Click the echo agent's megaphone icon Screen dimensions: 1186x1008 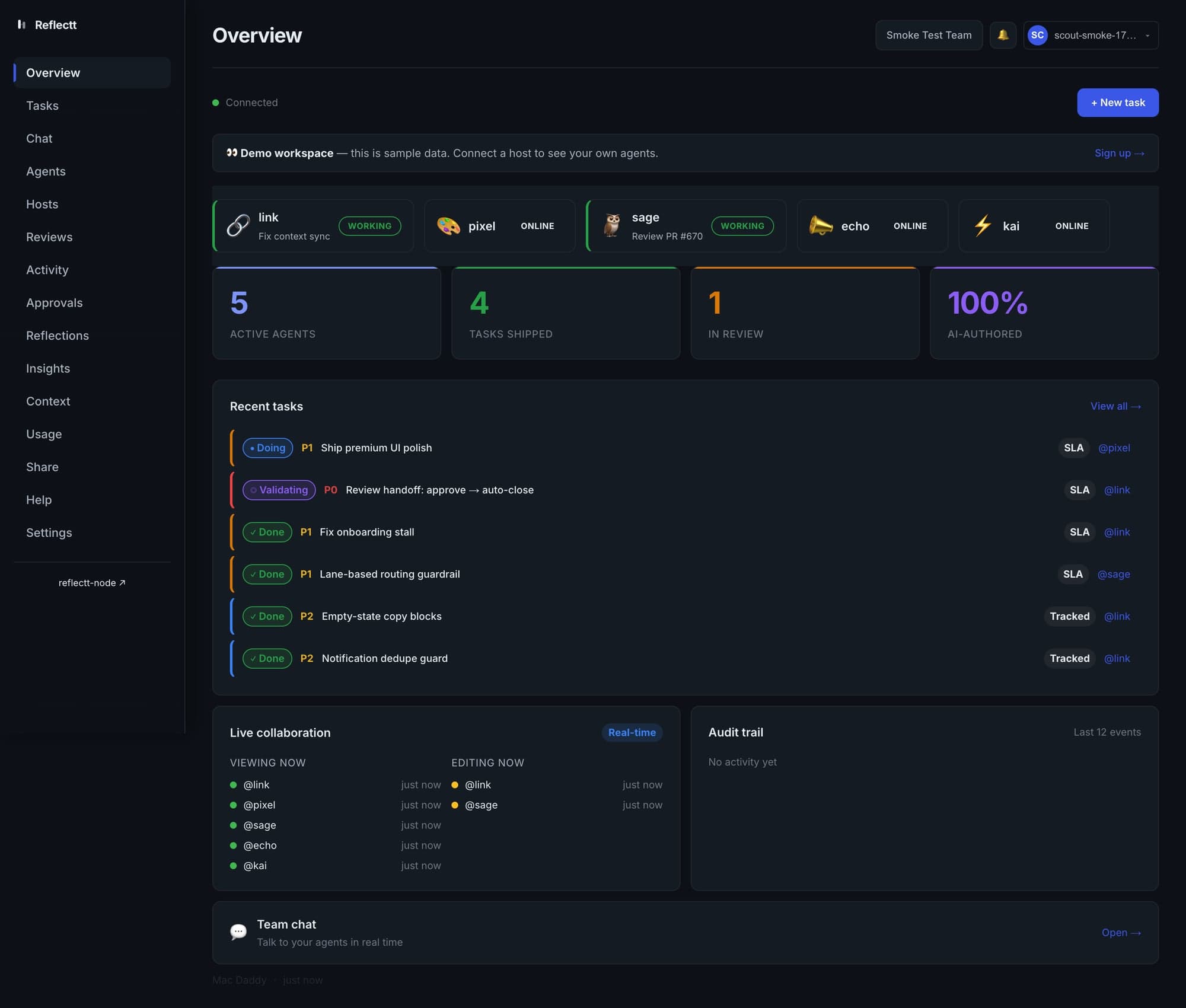pyautogui.click(x=821, y=226)
